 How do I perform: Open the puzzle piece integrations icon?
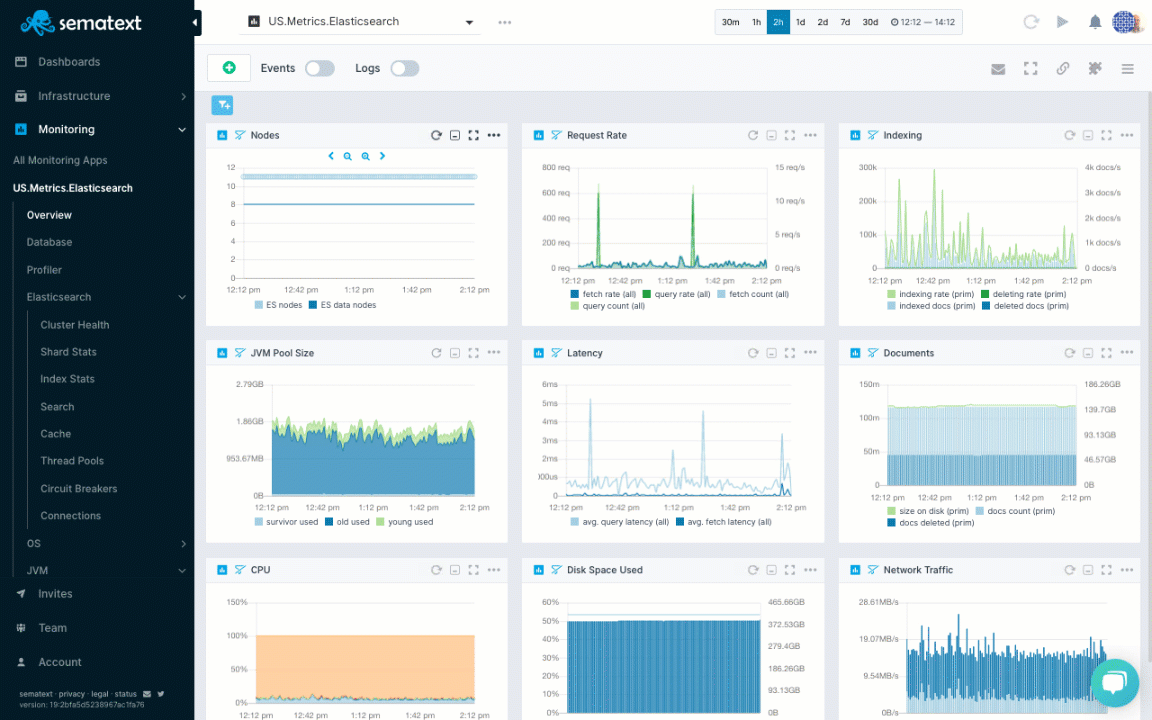click(x=1095, y=68)
